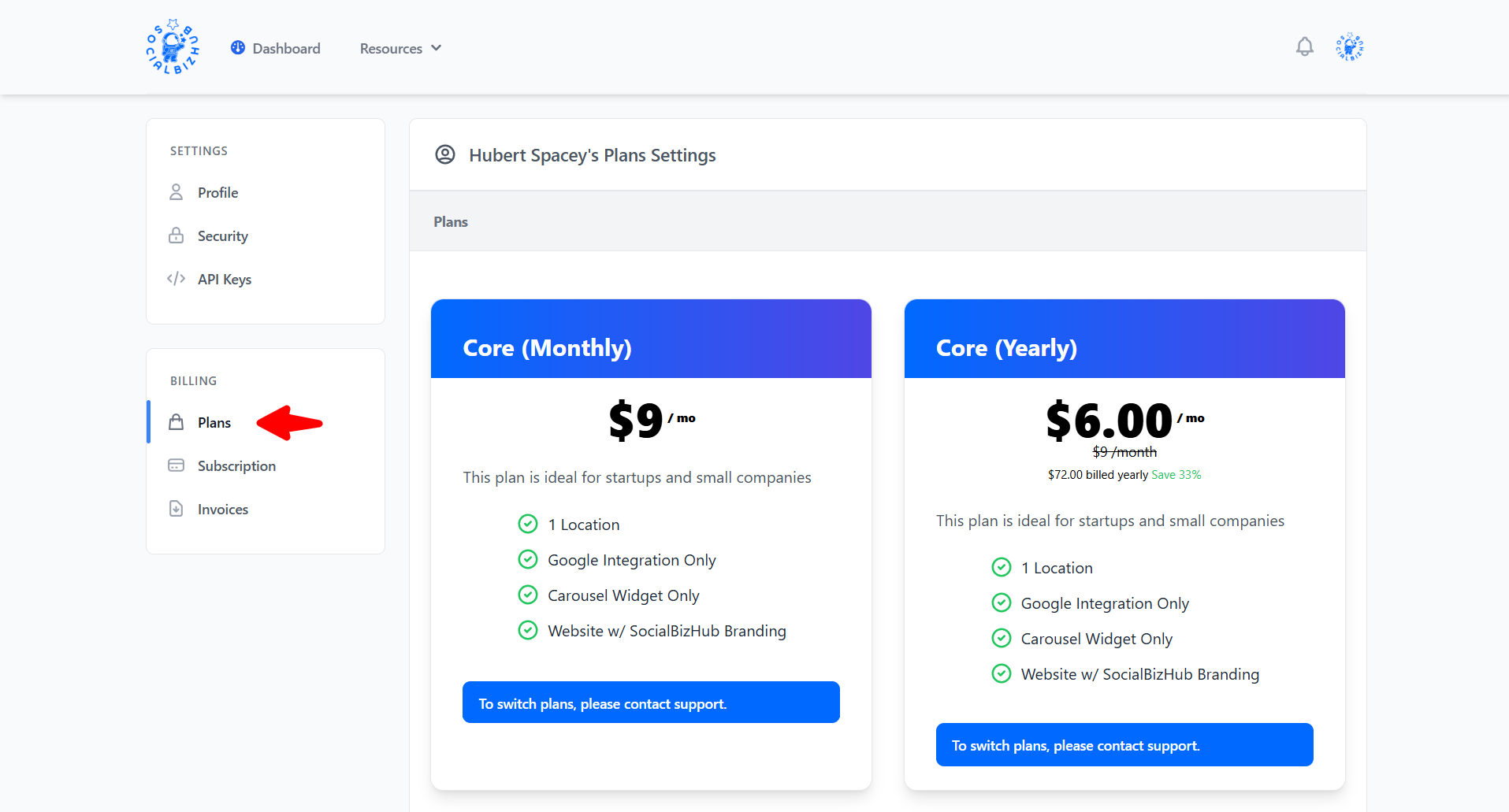1509x812 pixels.
Task: Click the Subscription card icon
Action: [177, 465]
